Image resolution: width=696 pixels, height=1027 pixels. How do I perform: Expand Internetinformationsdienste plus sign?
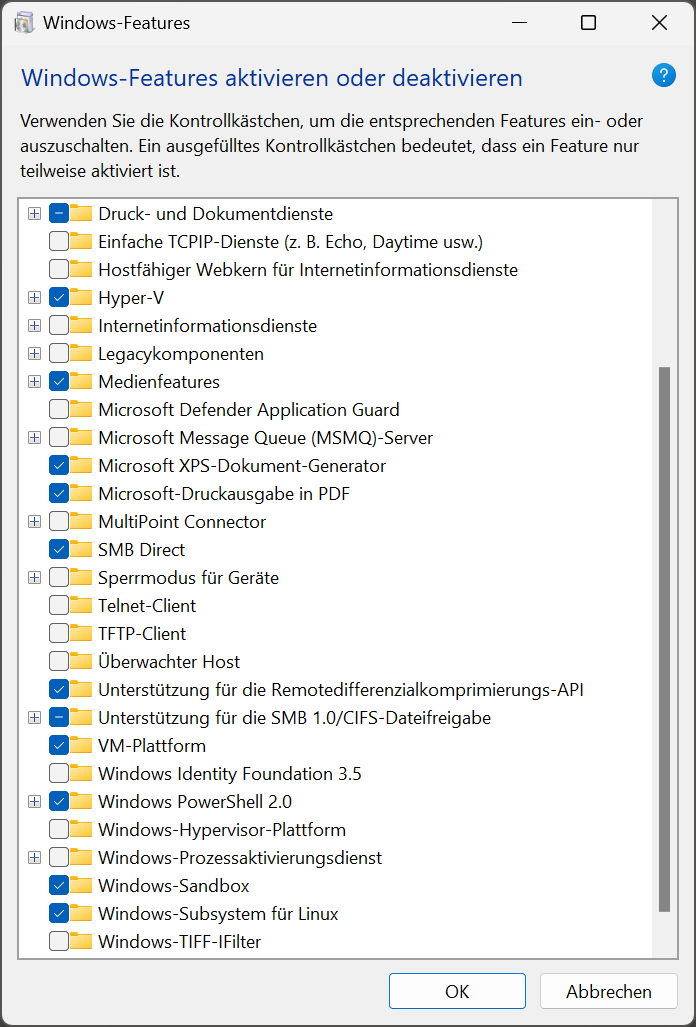pos(35,326)
